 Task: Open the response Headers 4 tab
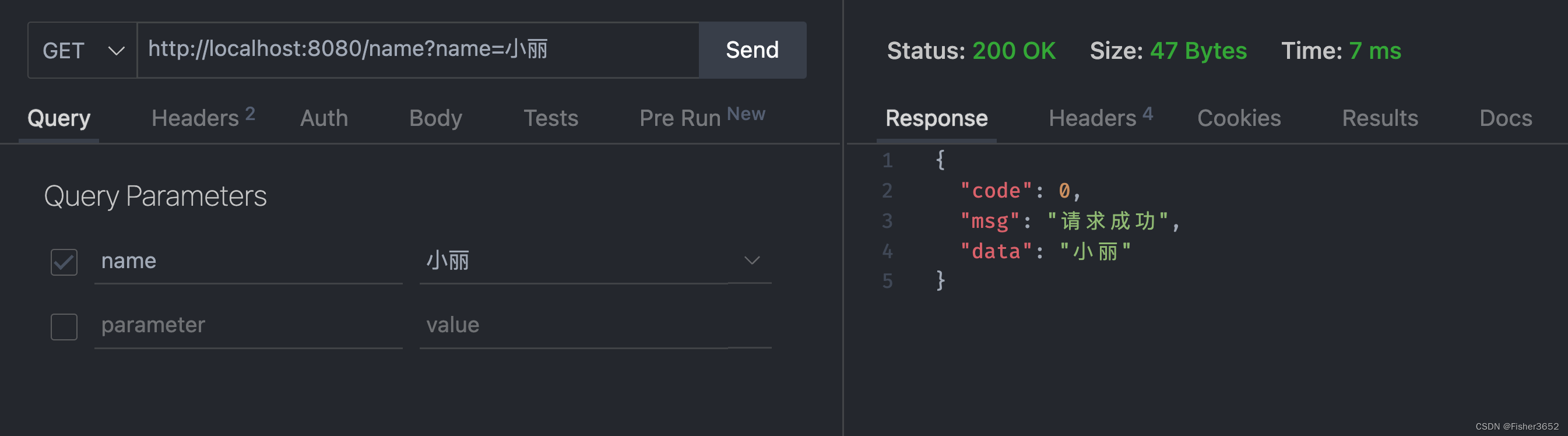click(1101, 118)
